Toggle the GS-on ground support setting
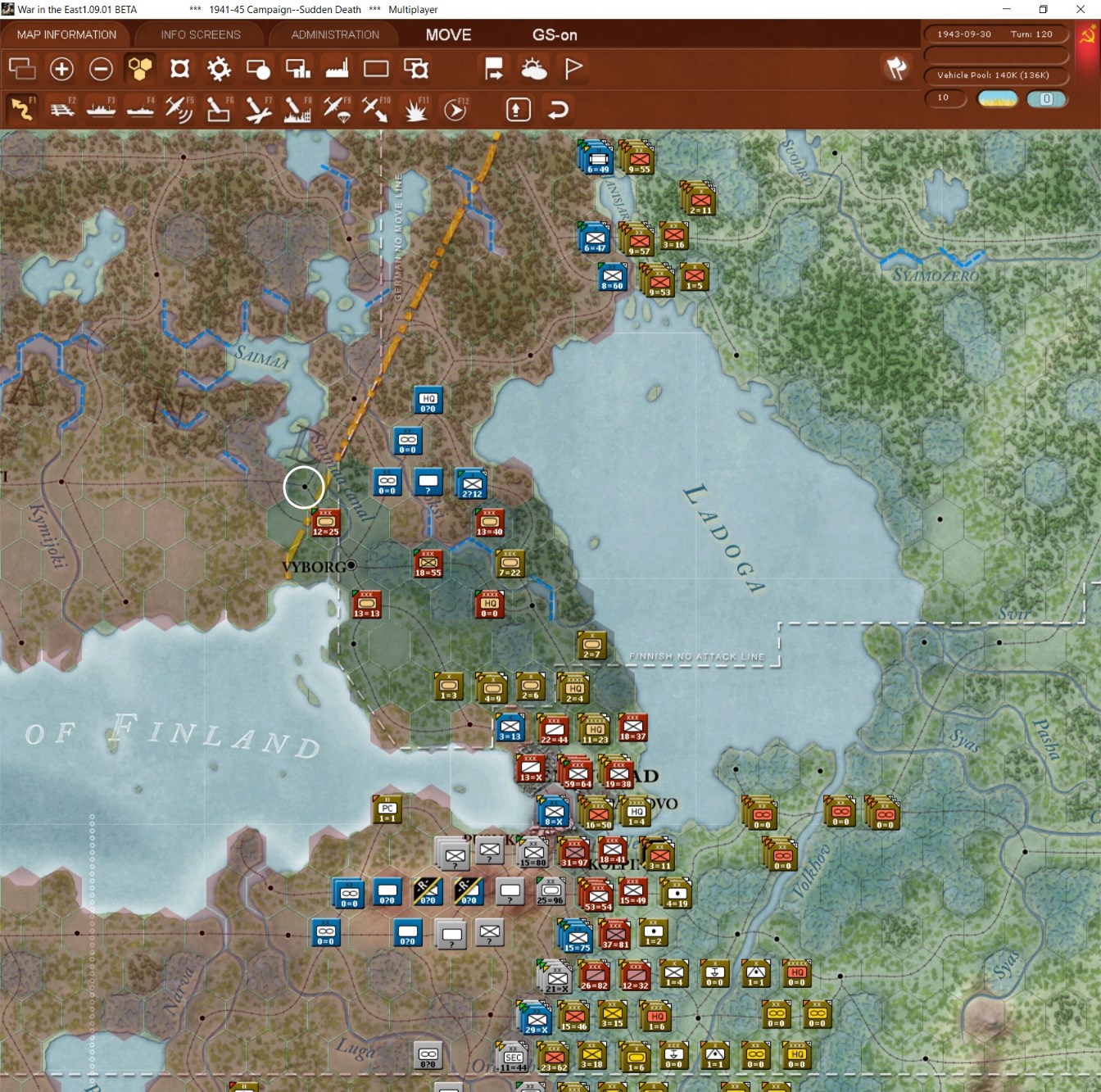 555,35
